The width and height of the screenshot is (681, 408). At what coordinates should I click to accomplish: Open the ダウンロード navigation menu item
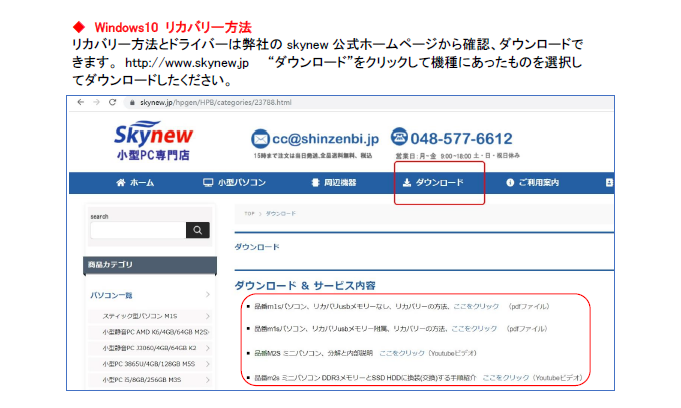click(439, 183)
